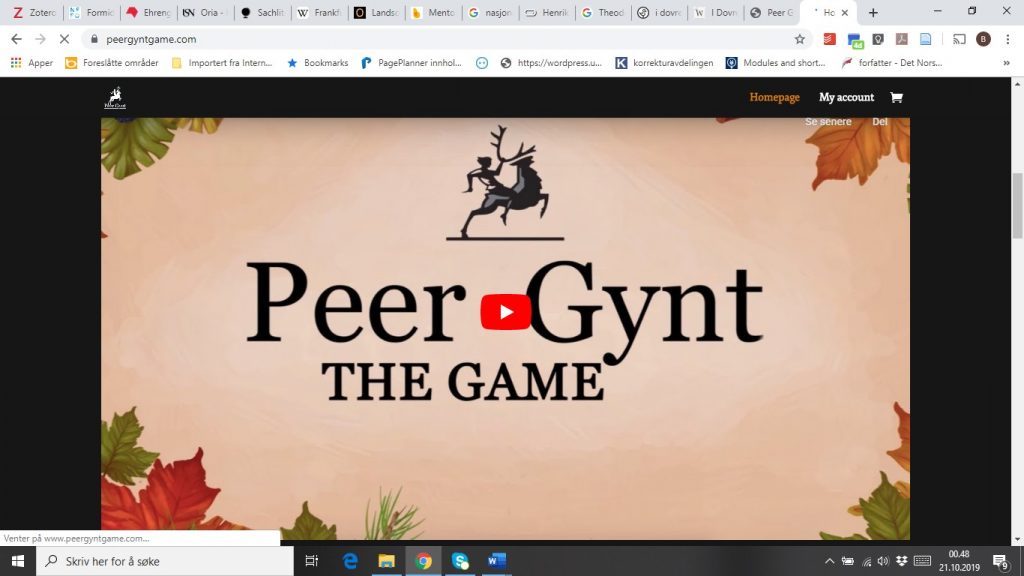Switch to the i dovre tab
The image size is (1024, 576).
[660, 12]
